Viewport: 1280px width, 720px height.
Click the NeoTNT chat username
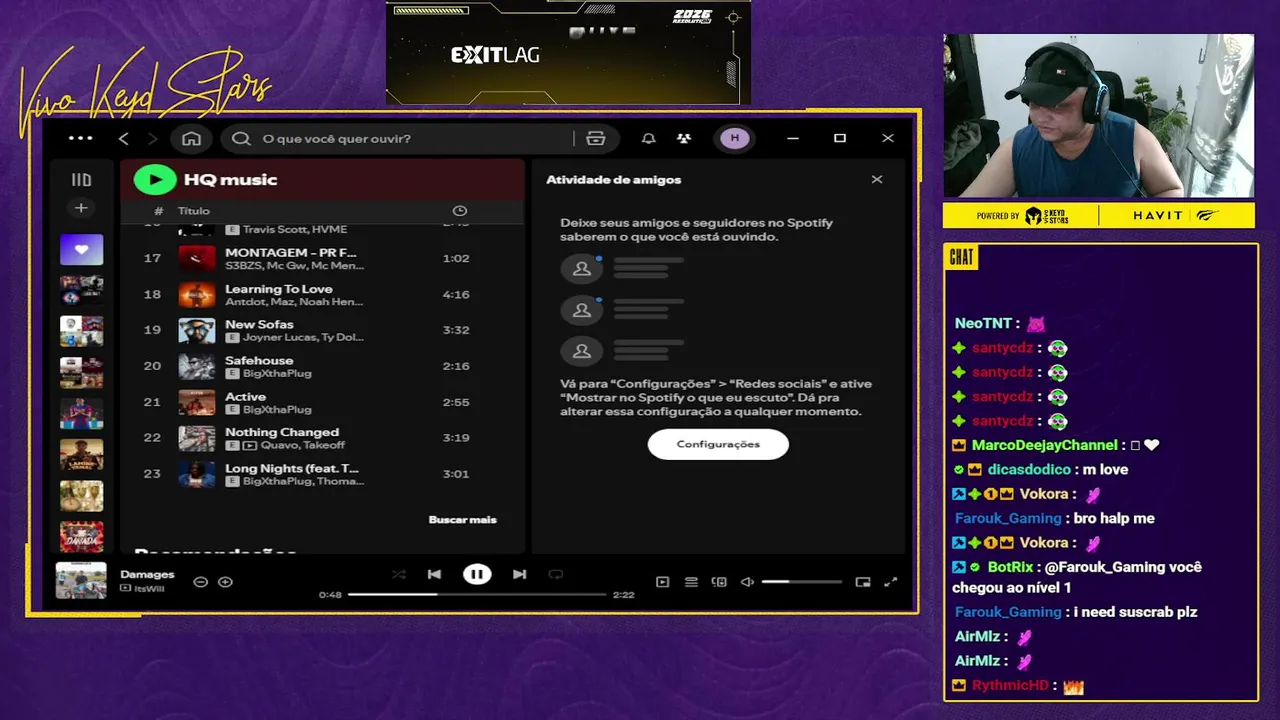pos(983,323)
